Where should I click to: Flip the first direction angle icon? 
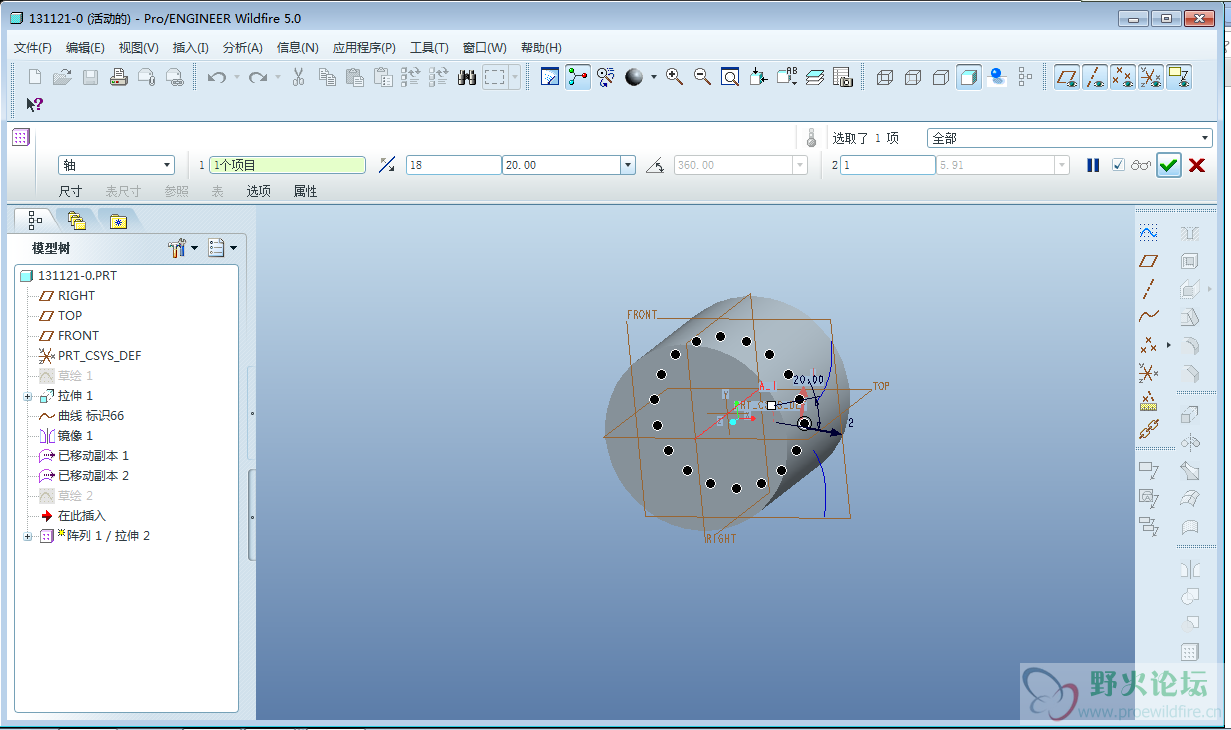(387, 165)
